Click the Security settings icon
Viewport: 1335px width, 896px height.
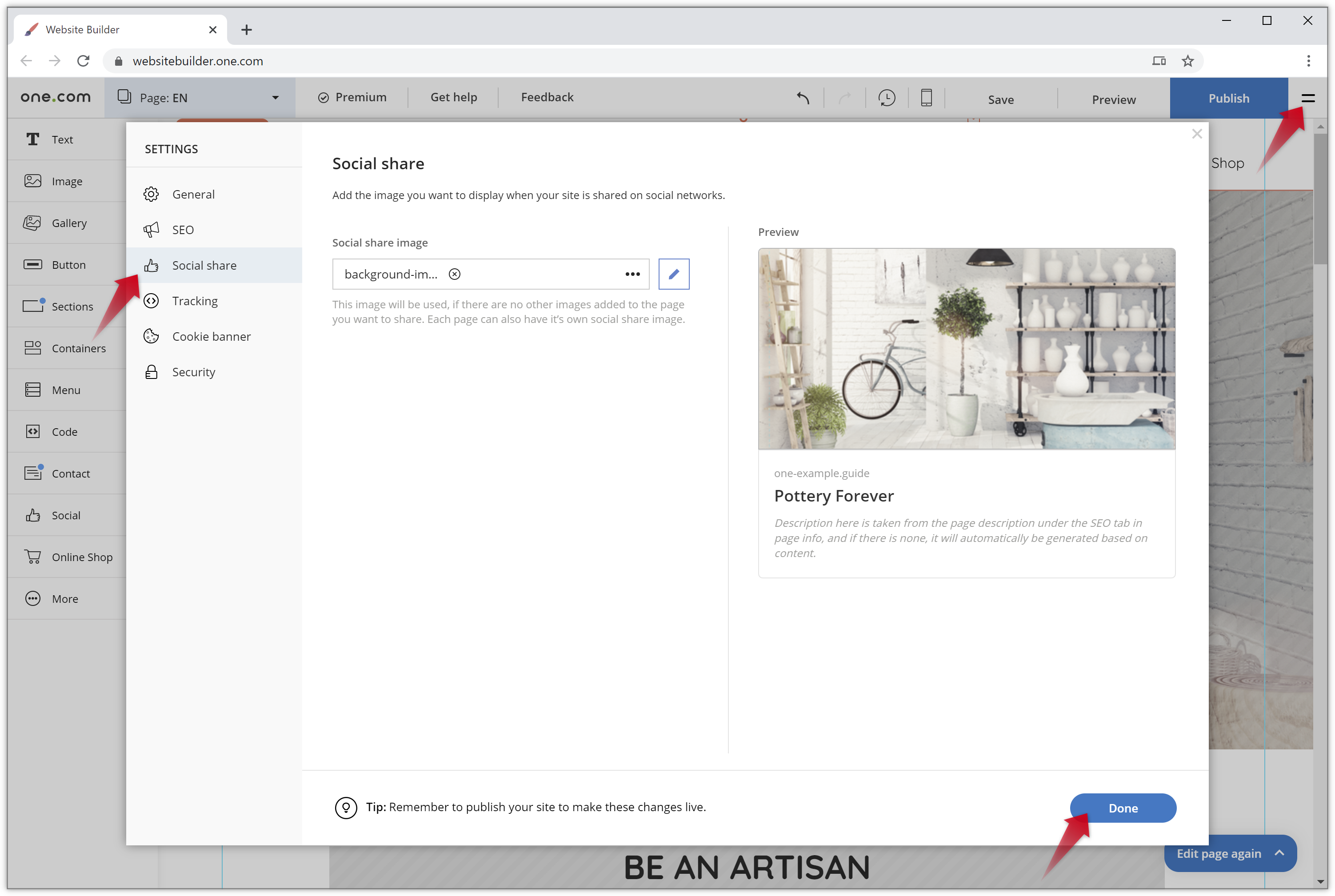pos(152,371)
